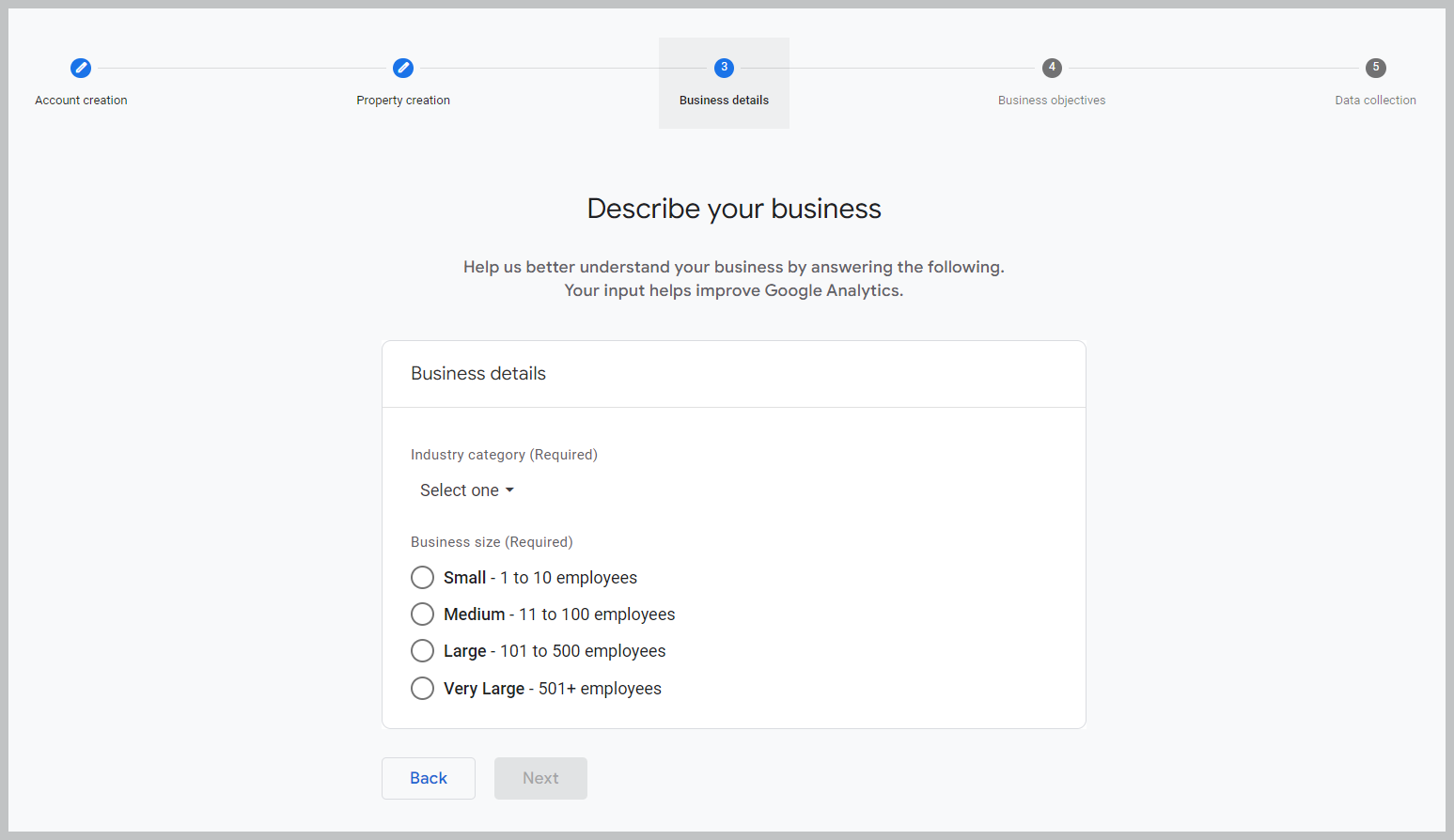Click the Your input helps improve Google Analytics text
Screen dimensions: 1454x840
[x=734, y=290]
